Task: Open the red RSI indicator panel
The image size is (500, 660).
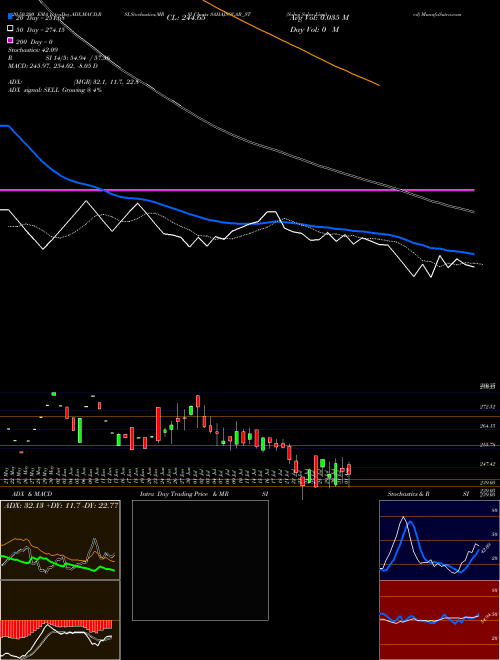Action: click(x=439, y=620)
